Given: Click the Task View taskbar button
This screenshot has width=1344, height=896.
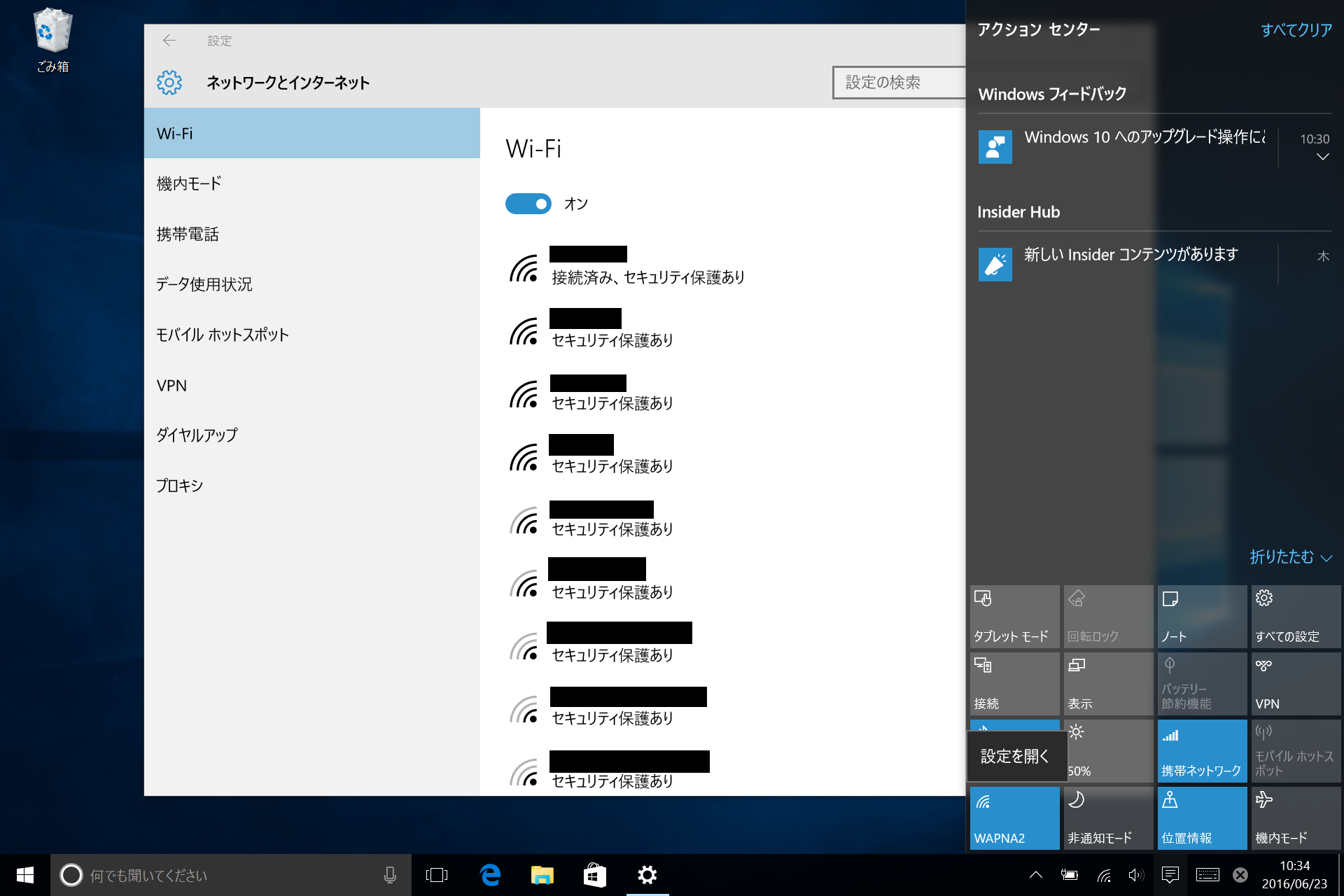Looking at the screenshot, I should click(x=437, y=875).
